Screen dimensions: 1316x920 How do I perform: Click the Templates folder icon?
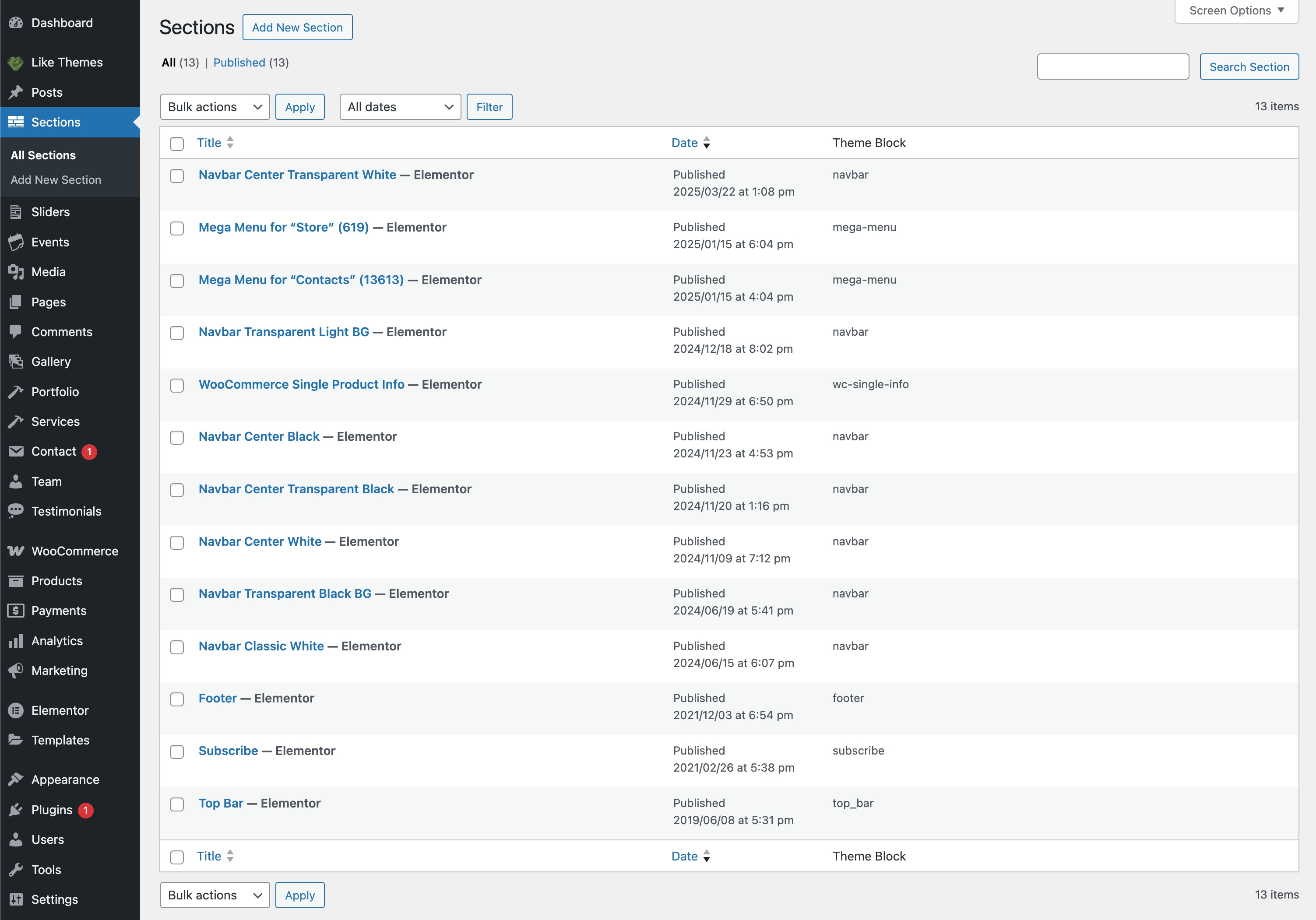16,740
